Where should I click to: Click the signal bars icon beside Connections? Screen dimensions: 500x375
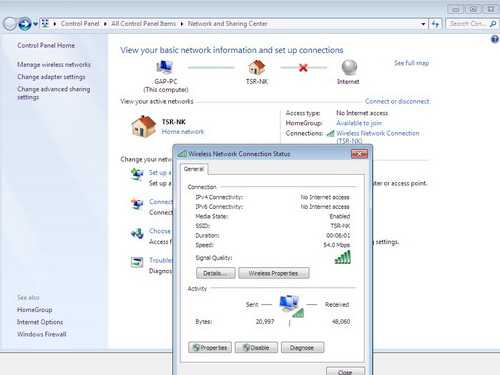tap(330, 133)
